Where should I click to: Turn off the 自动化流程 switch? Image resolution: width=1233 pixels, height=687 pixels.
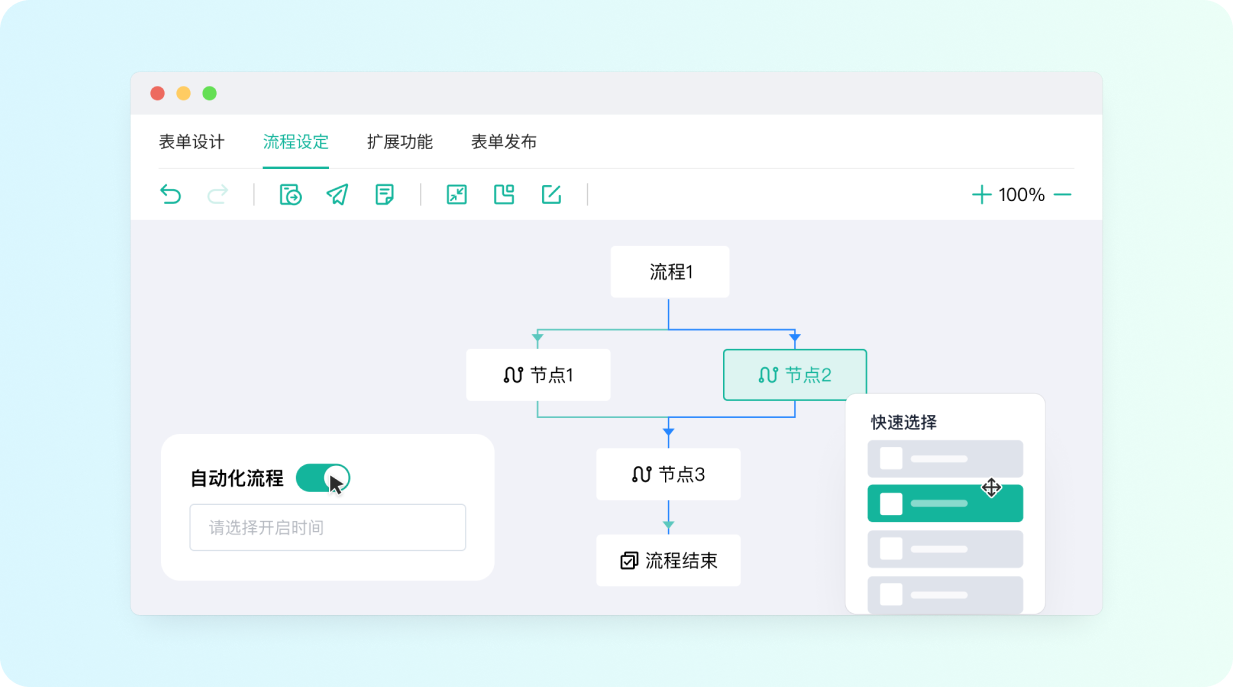click(322, 478)
